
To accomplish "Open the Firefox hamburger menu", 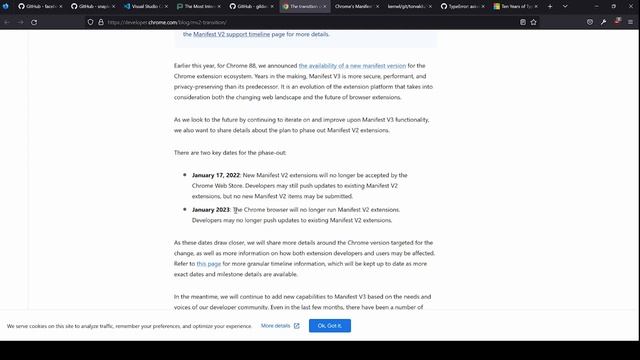I will (631, 22).
